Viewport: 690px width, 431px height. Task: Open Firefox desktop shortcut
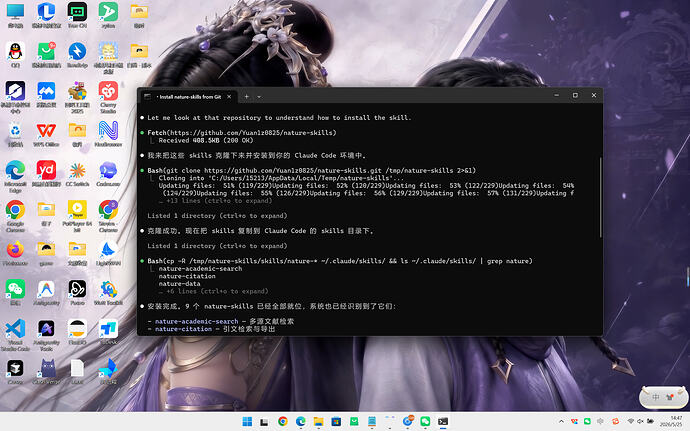click(15, 250)
